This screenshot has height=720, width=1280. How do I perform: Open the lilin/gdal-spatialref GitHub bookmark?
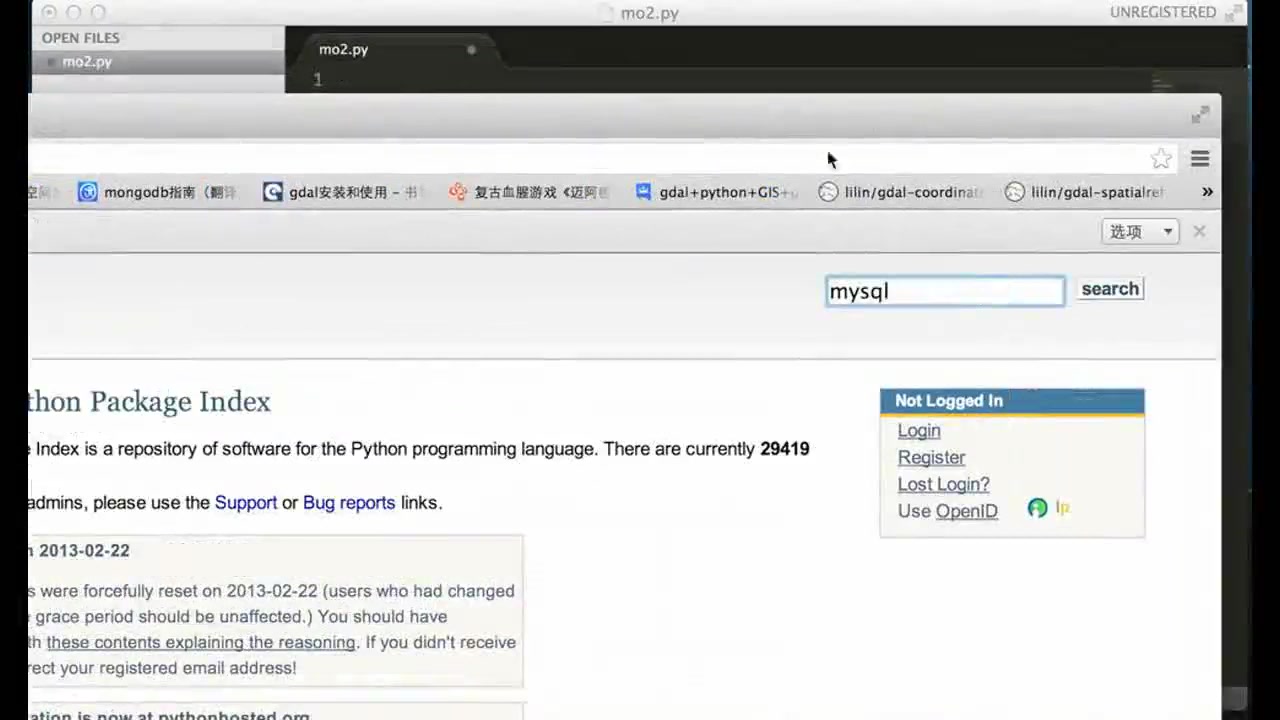(1085, 192)
